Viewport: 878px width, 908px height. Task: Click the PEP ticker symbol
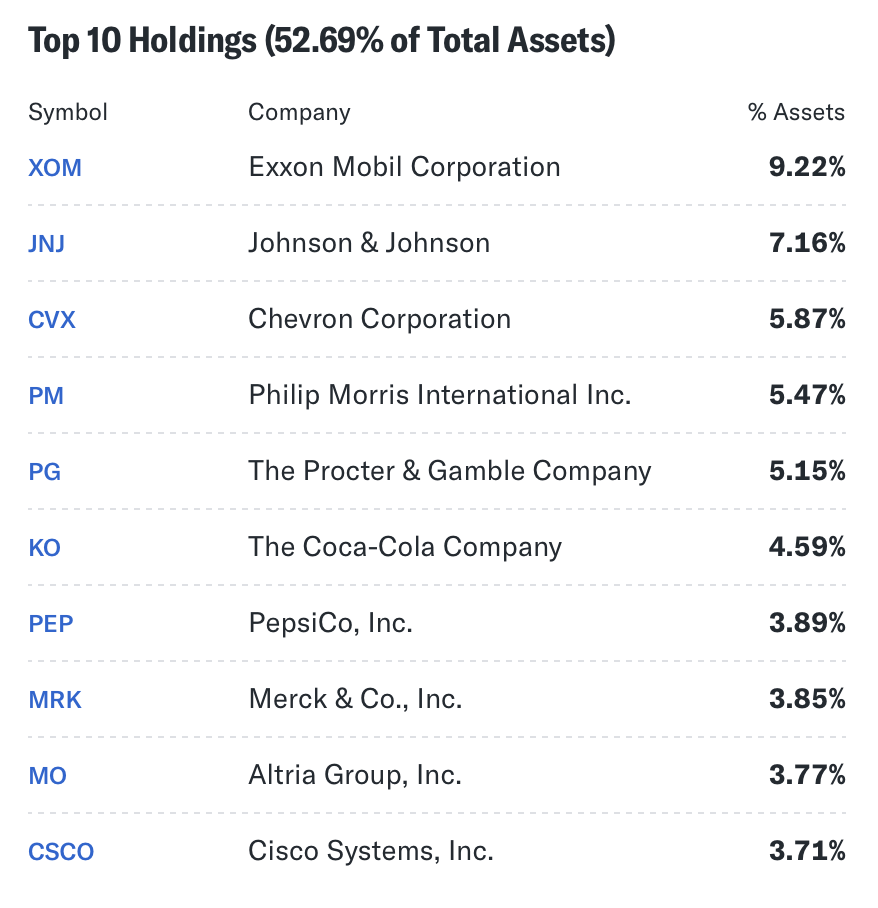tap(50, 623)
